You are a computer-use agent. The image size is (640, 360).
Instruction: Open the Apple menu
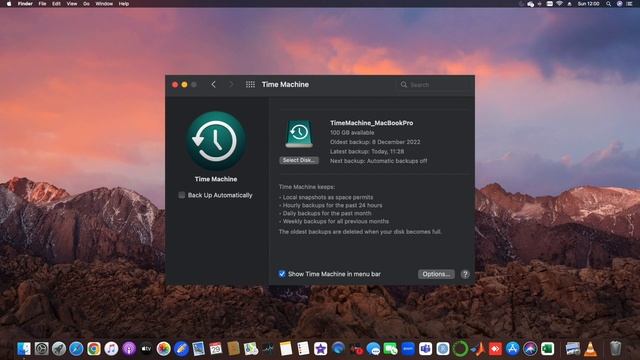coord(9,4)
